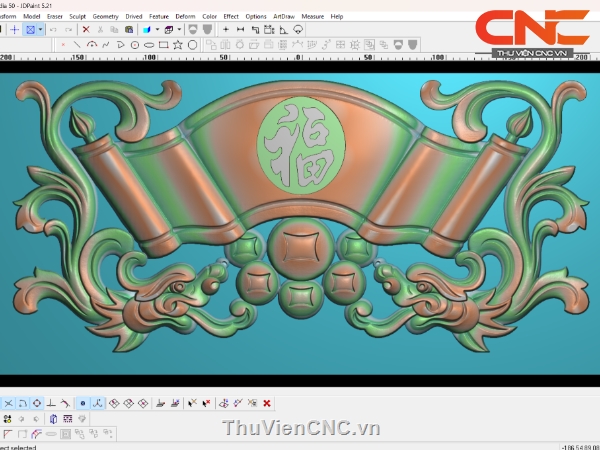Open dropdown arrow beside selection box tool
Viewport: 600px width, 450px height.
40,30
